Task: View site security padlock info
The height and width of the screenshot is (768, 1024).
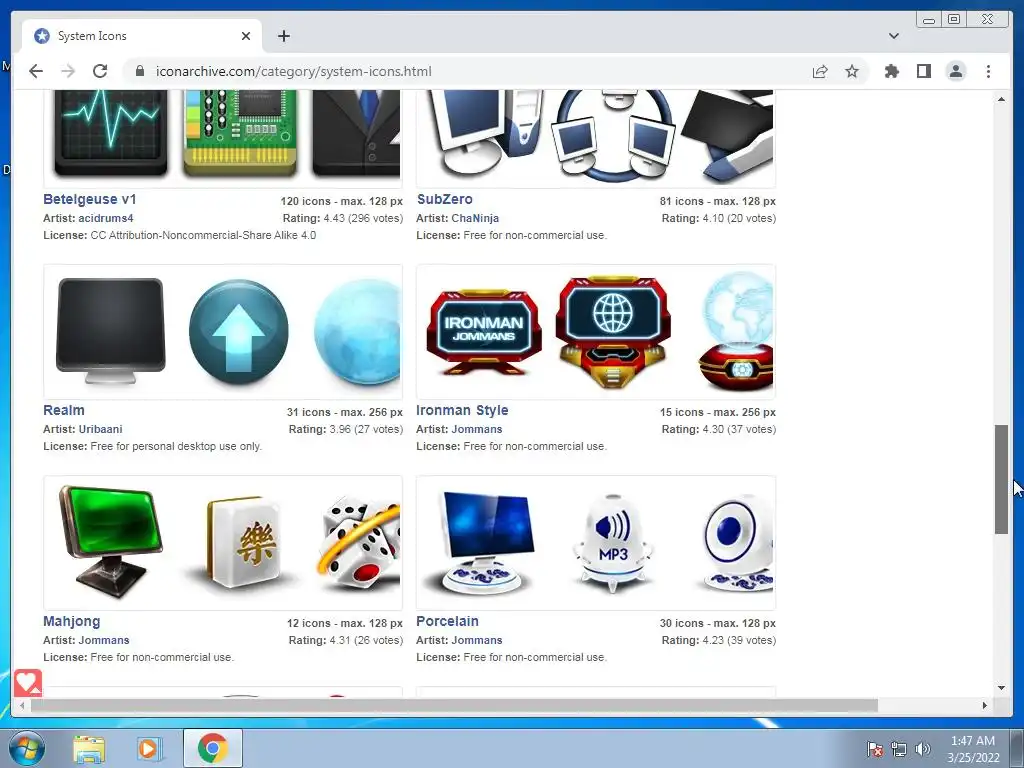Action: [x=140, y=71]
